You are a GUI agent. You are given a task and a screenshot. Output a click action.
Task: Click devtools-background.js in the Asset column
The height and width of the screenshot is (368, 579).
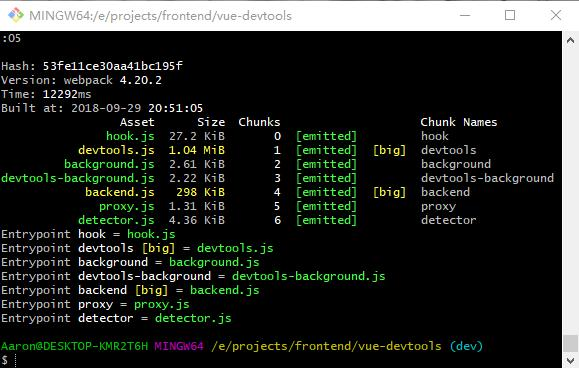click(x=78, y=178)
